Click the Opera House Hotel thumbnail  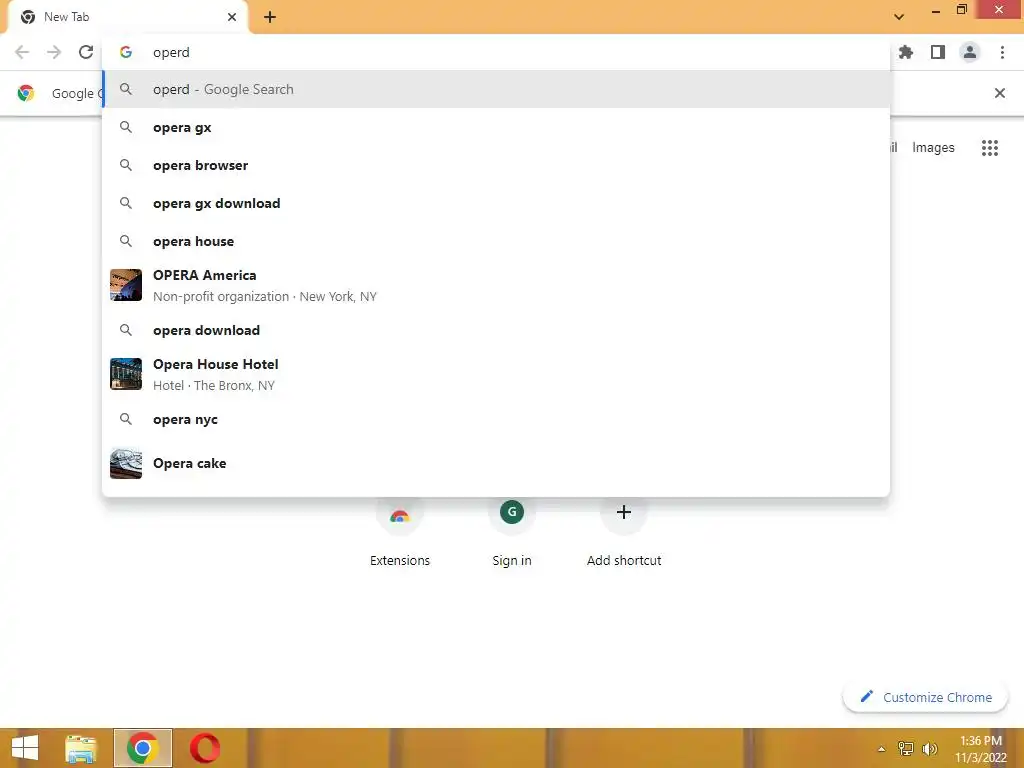[x=126, y=374]
